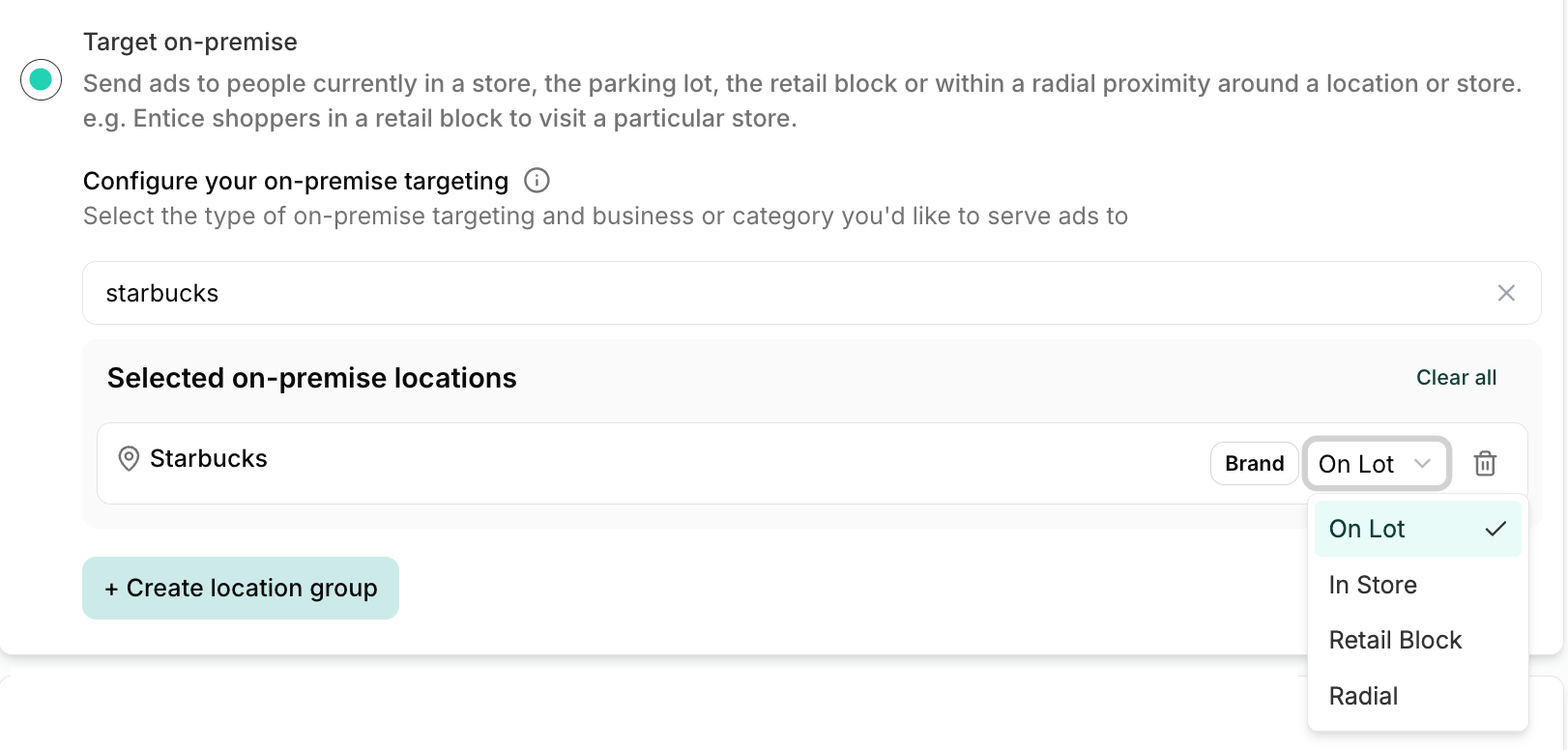Viewport: 1568px width, 750px height.
Task: Click the Selected on-premise locations heading
Action: coord(312,378)
